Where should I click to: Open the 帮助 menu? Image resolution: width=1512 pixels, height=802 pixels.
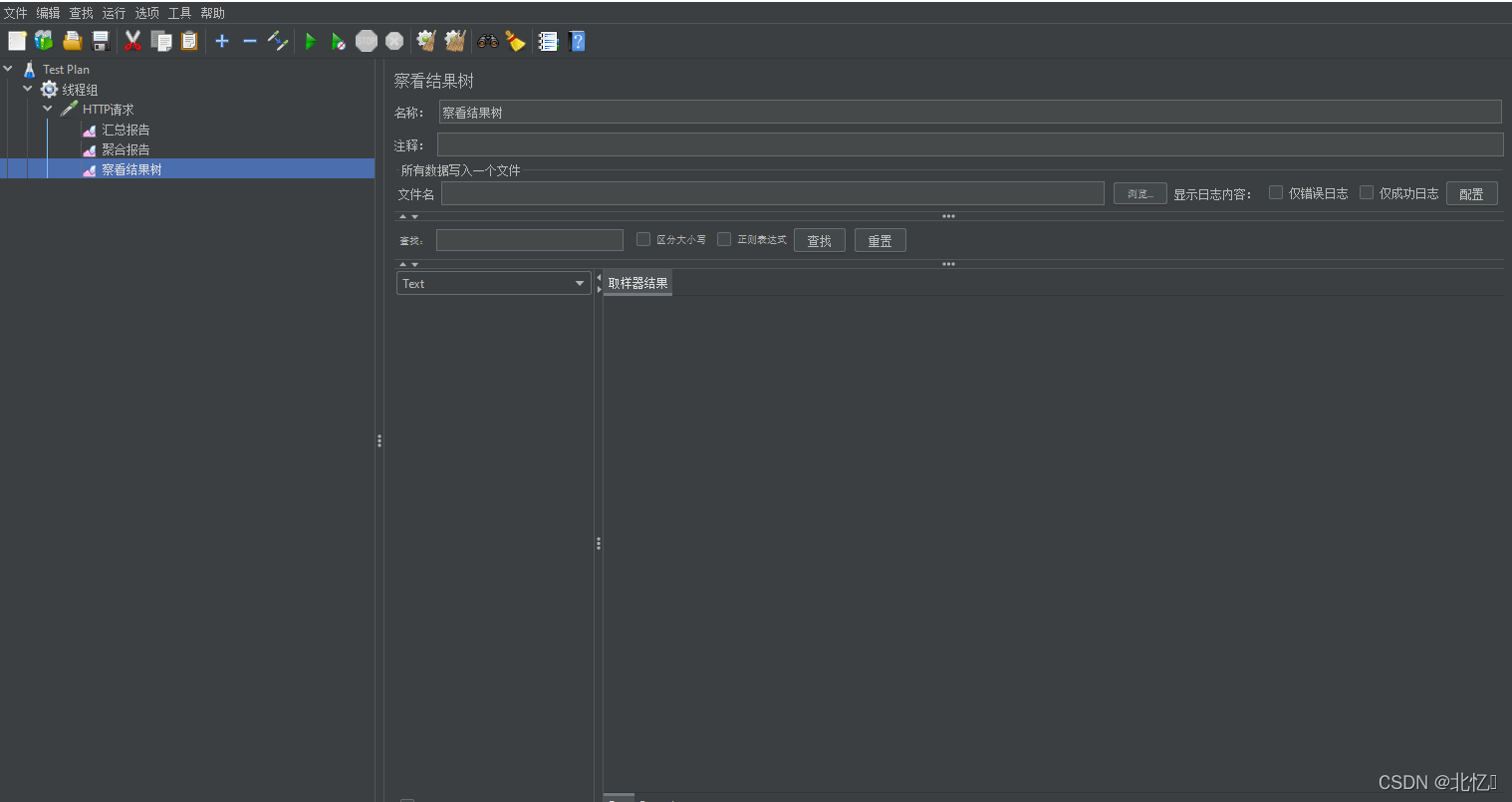pos(212,13)
